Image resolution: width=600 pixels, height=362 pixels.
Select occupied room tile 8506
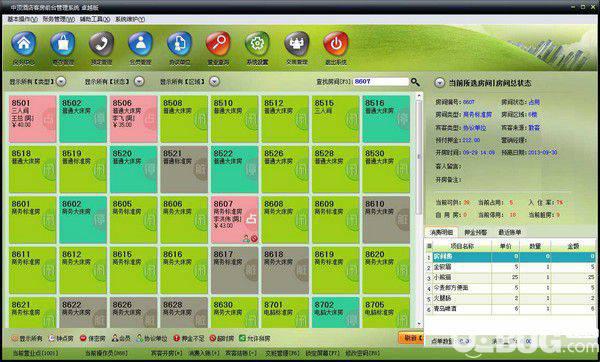[x=134, y=119]
